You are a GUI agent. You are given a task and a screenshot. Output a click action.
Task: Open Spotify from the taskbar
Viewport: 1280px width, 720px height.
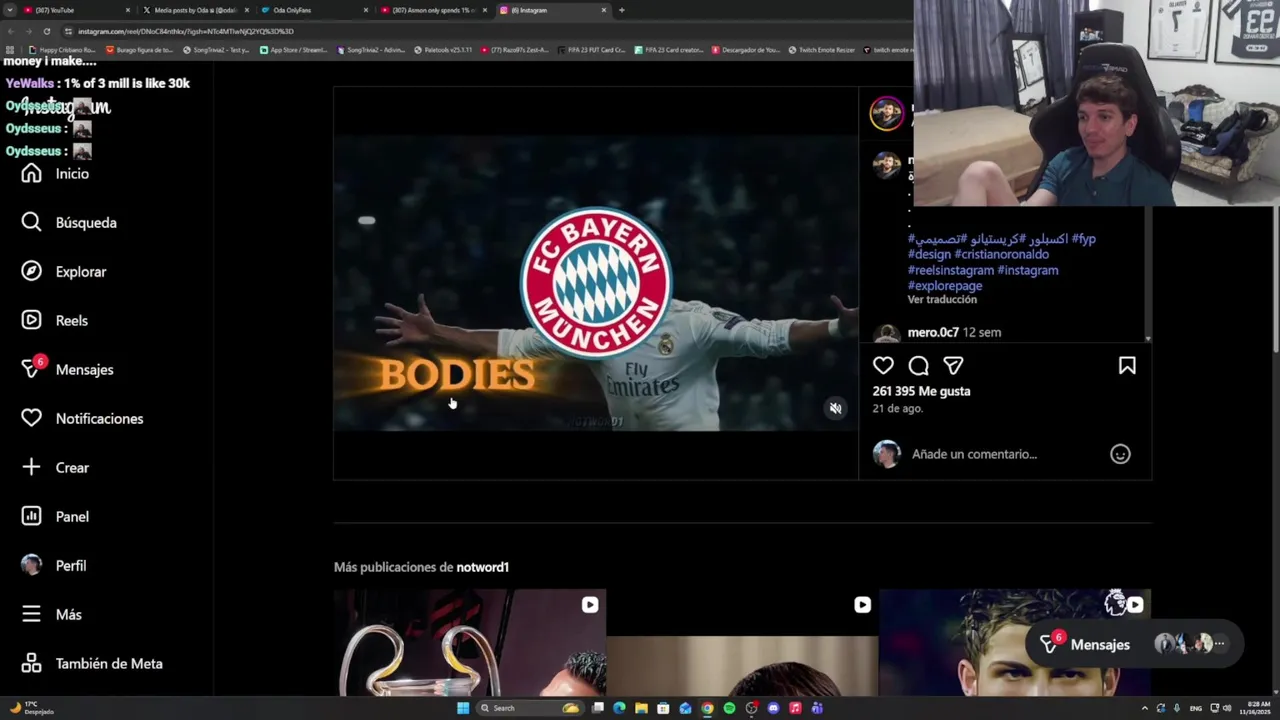729,708
